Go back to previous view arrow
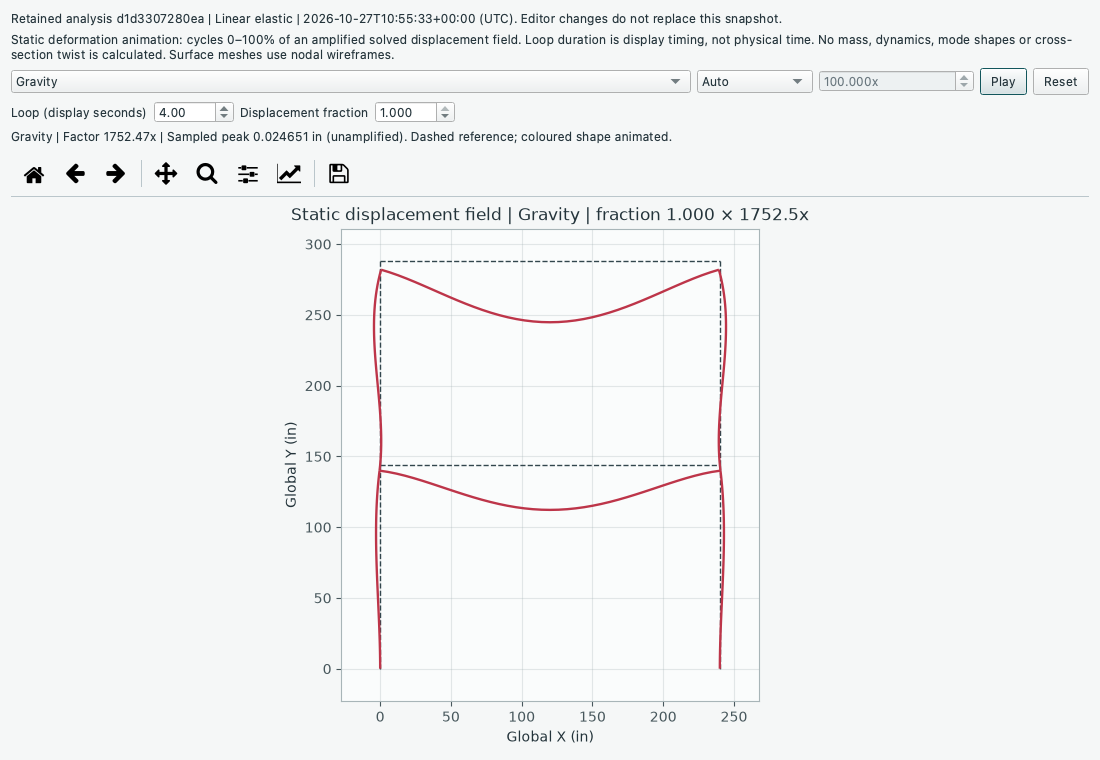 (x=75, y=174)
